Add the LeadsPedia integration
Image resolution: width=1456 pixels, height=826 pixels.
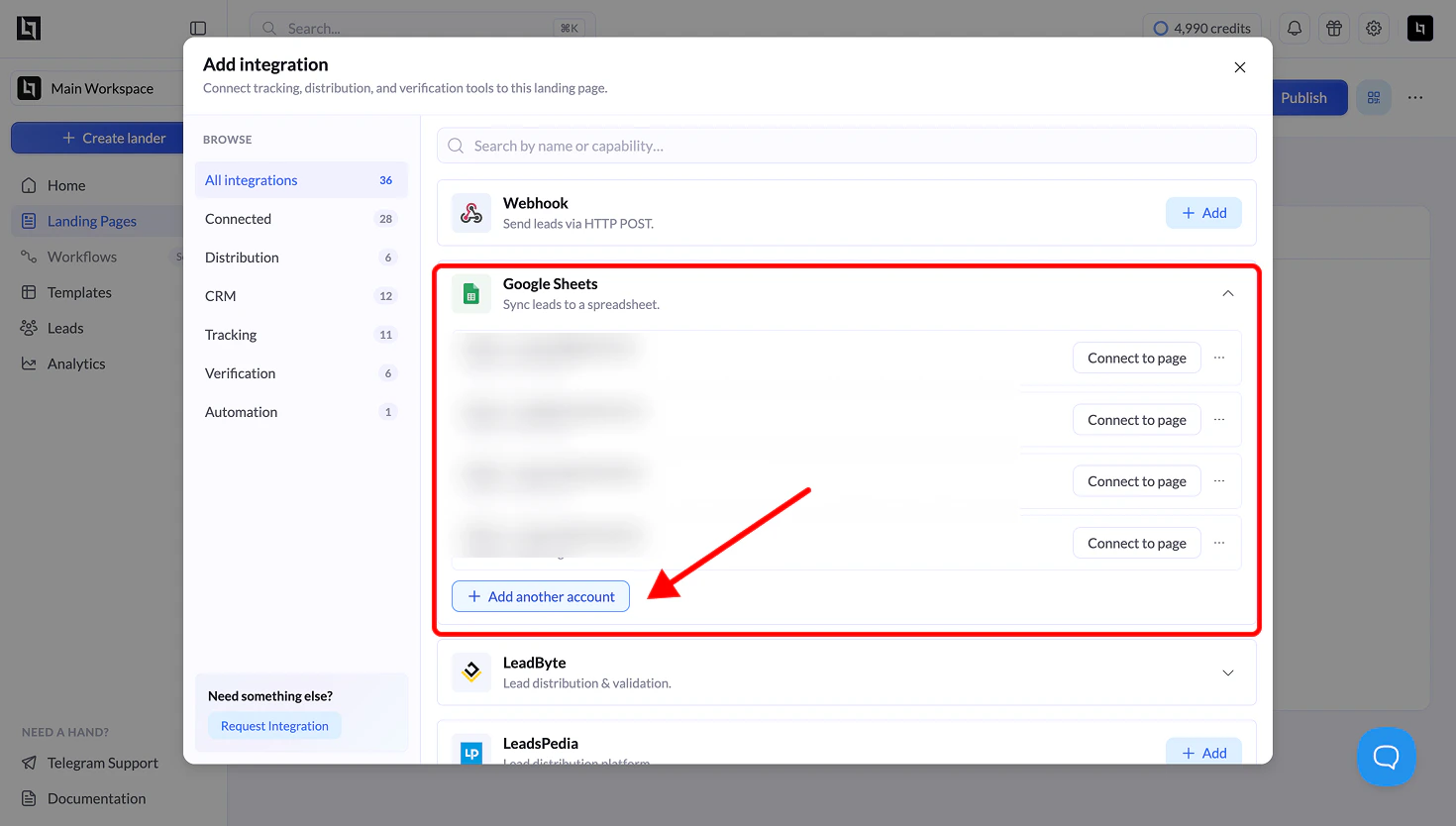click(x=1203, y=752)
